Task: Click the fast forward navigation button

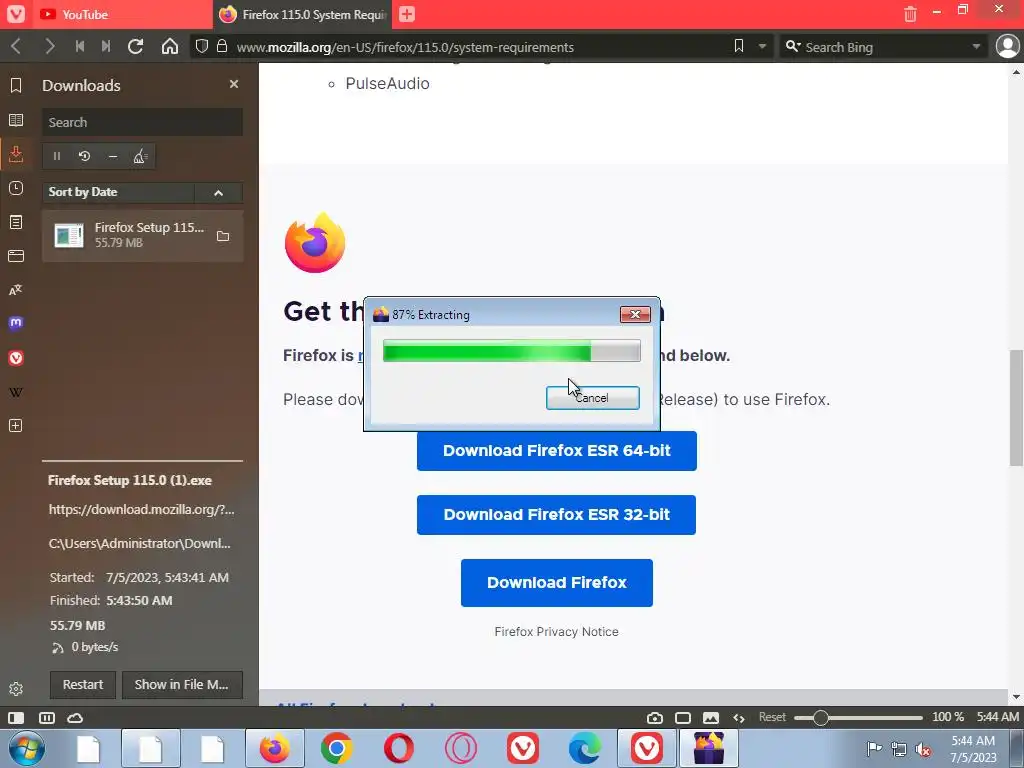Action: click(x=106, y=46)
